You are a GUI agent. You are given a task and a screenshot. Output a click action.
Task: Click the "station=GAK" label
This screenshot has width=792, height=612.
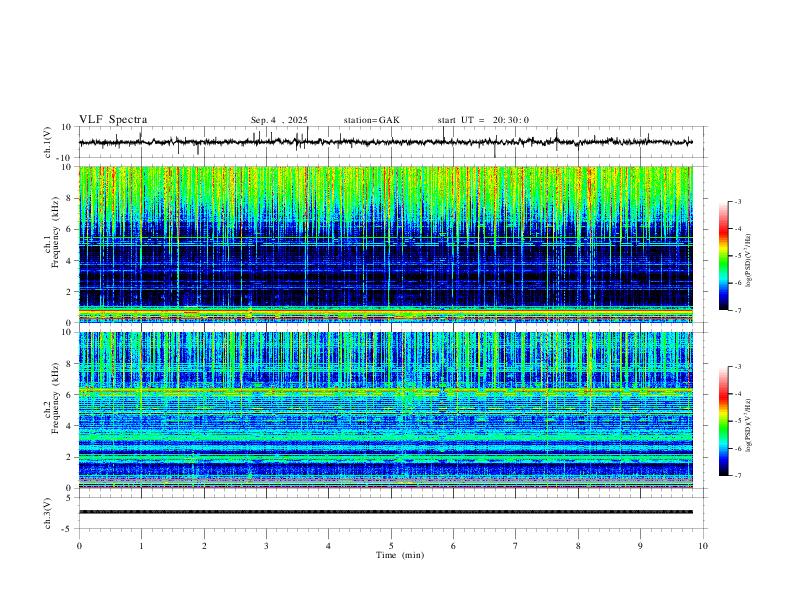[x=371, y=120]
